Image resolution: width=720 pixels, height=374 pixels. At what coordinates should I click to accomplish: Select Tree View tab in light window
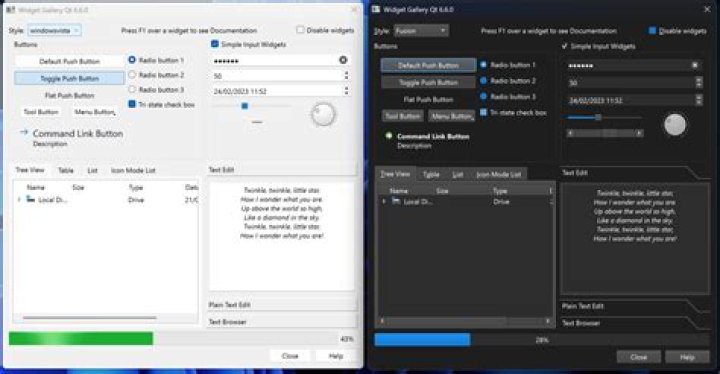tap(30, 170)
